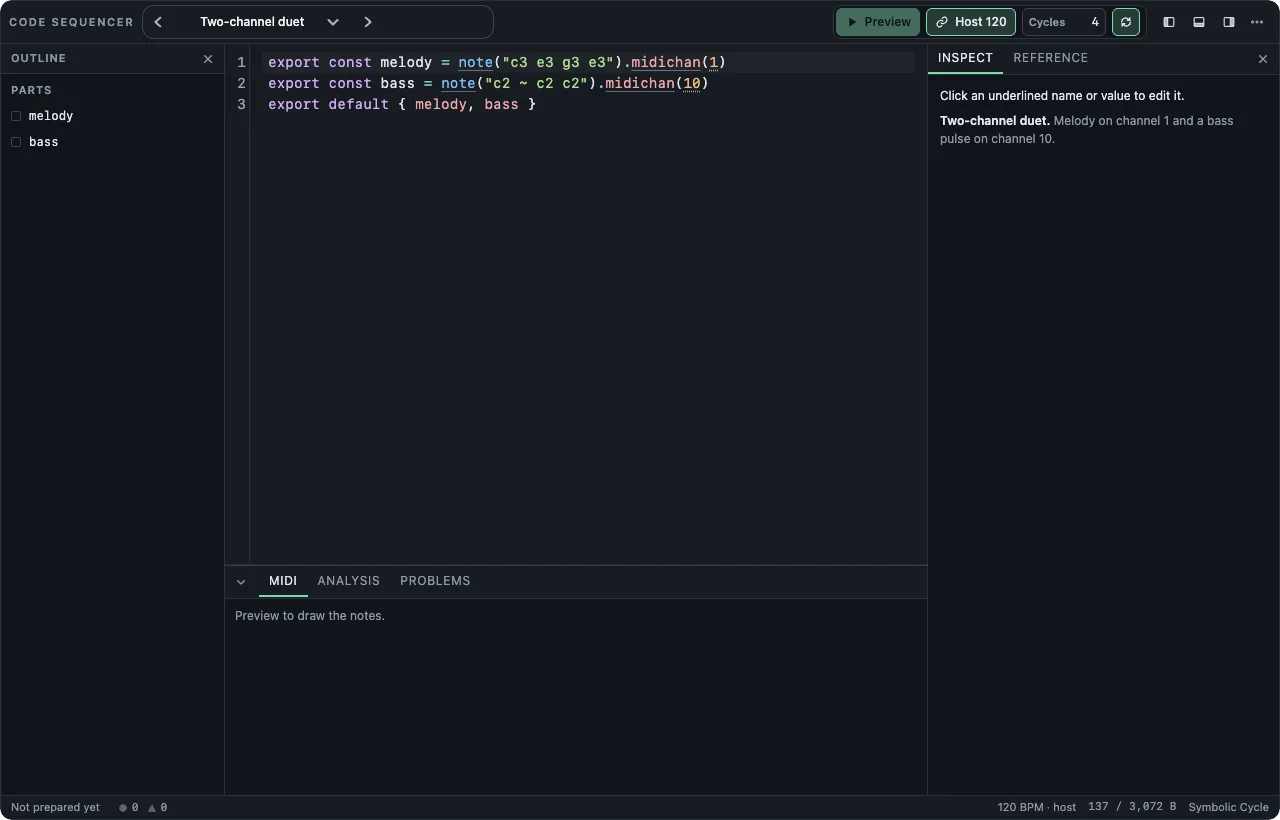Viewport: 1280px width, 820px height.
Task: Click the "120 BPM · host" status entry
Action: click(1037, 808)
